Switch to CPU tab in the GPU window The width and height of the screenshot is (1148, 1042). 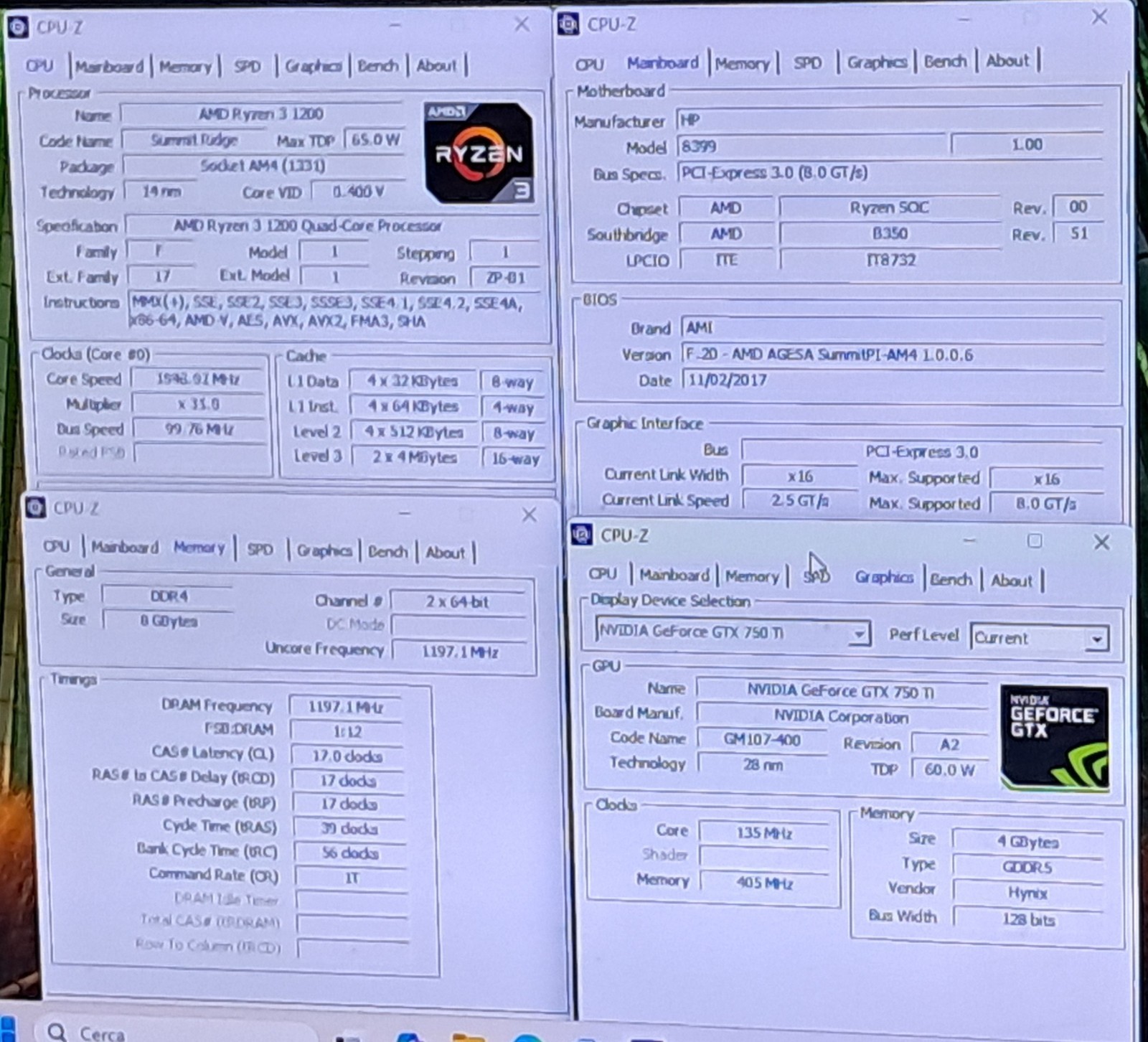tap(603, 574)
